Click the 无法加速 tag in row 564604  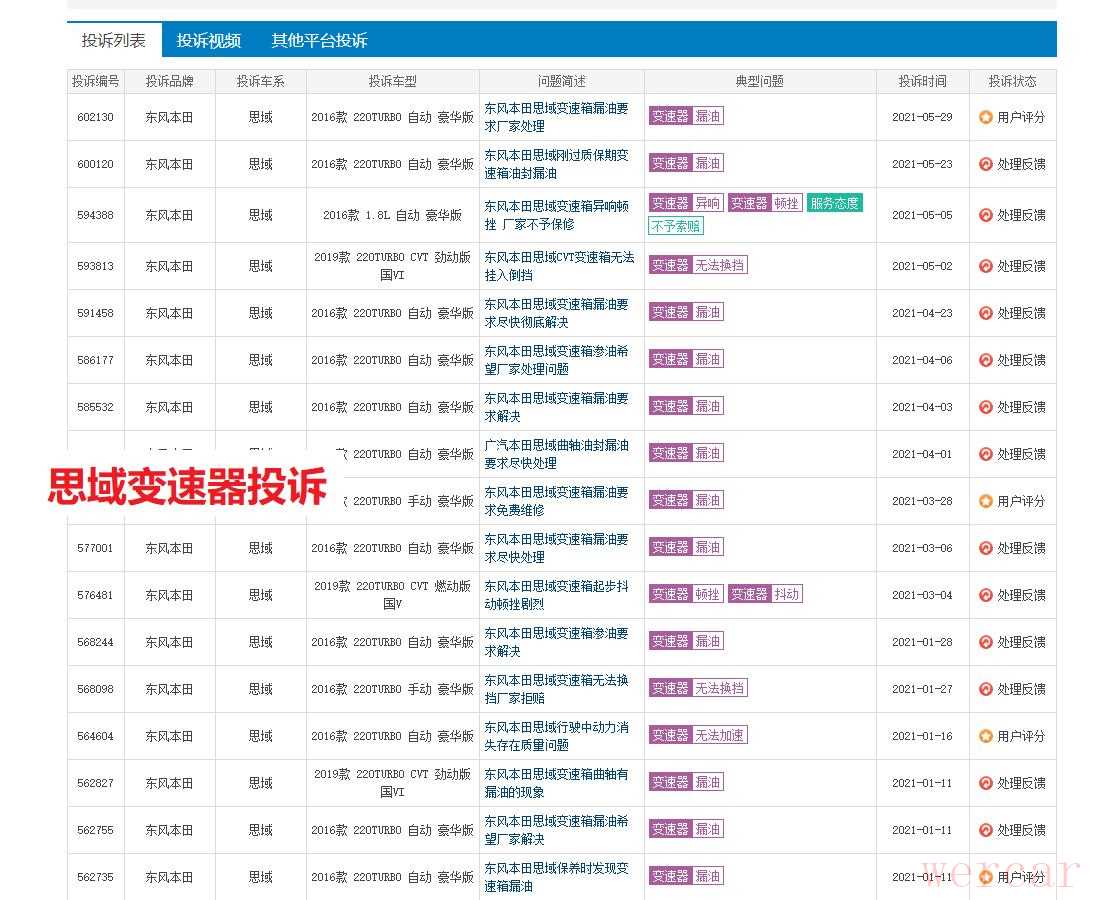[x=720, y=735]
